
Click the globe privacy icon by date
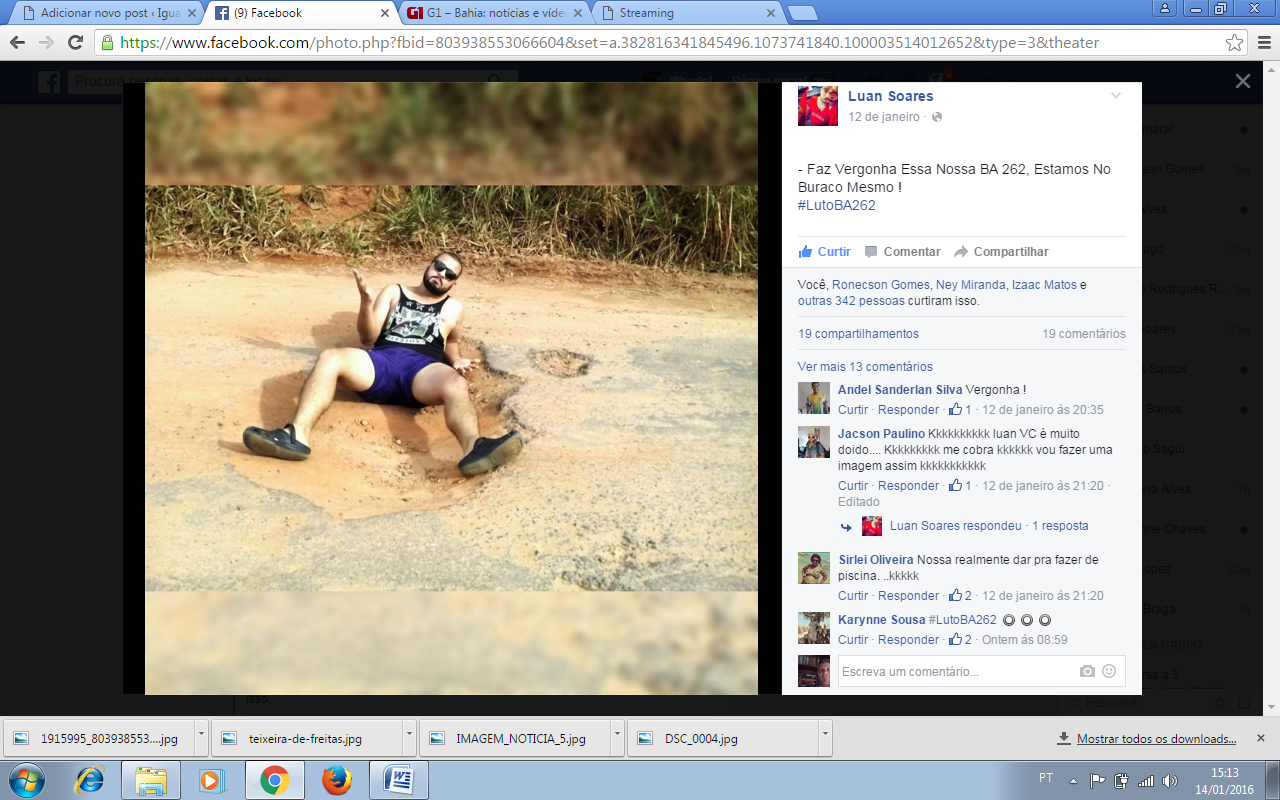point(937,117)
